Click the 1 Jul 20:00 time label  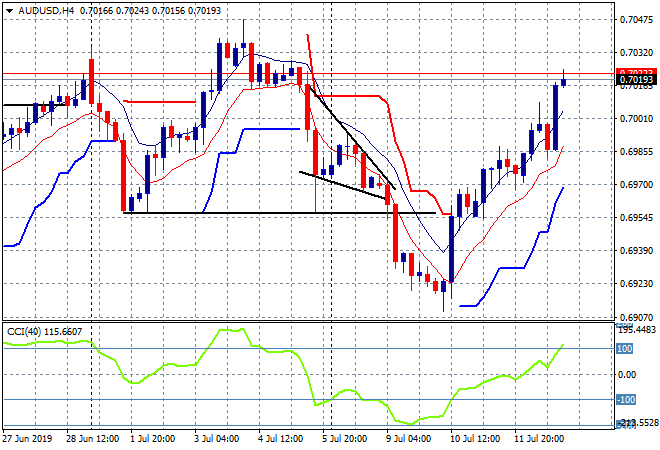152,439
